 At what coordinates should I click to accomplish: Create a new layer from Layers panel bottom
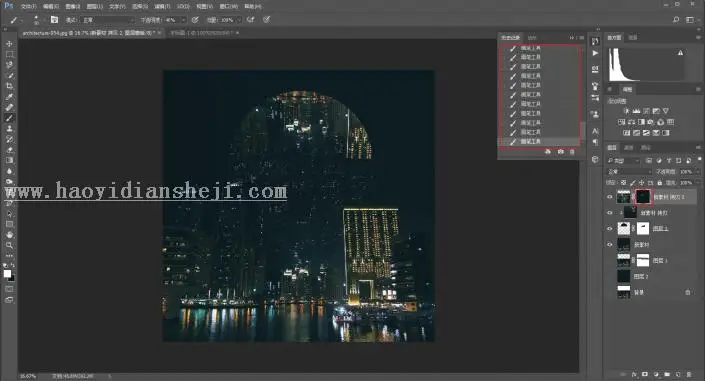click(678, 374)
